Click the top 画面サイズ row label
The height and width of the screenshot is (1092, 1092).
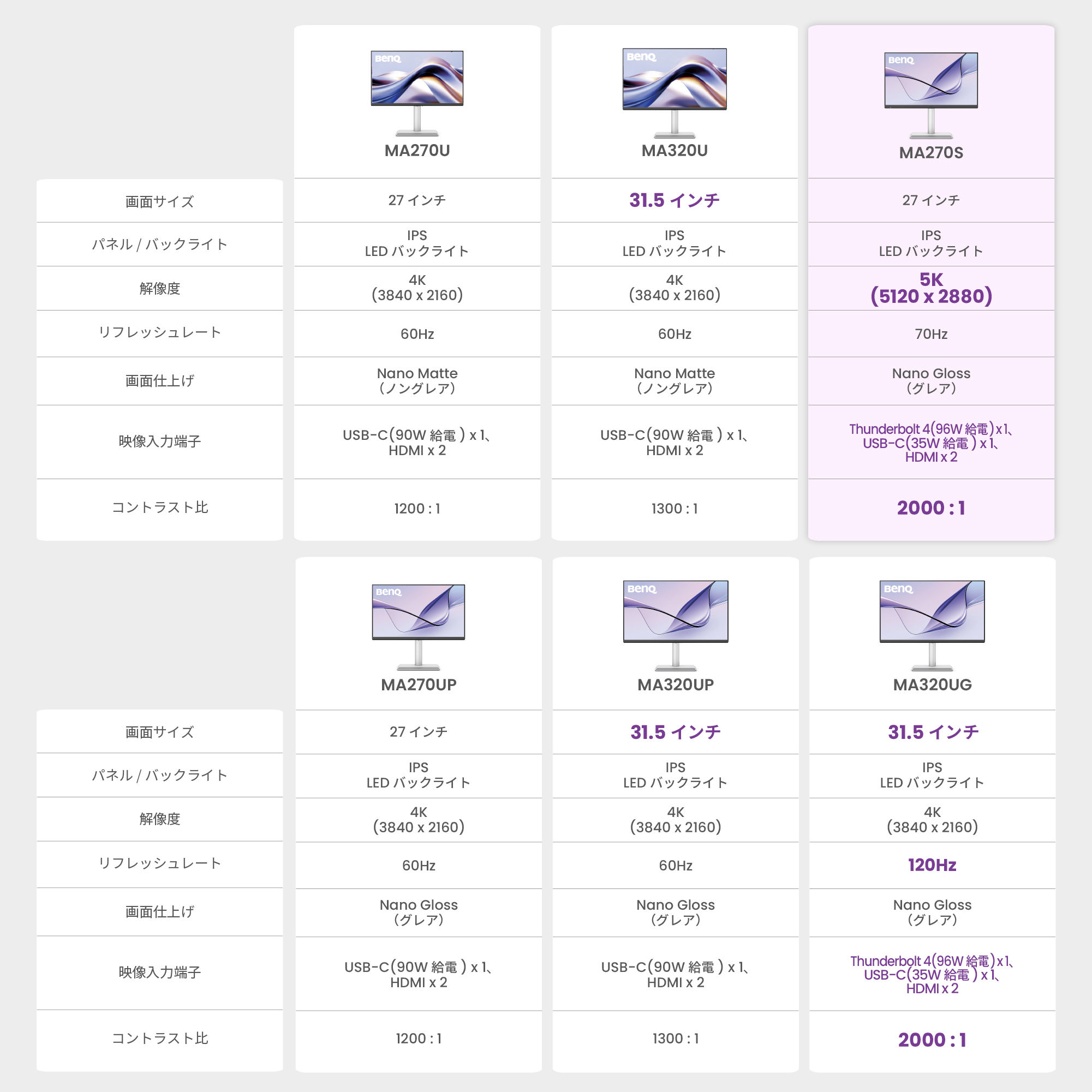[x=160, y=202]
